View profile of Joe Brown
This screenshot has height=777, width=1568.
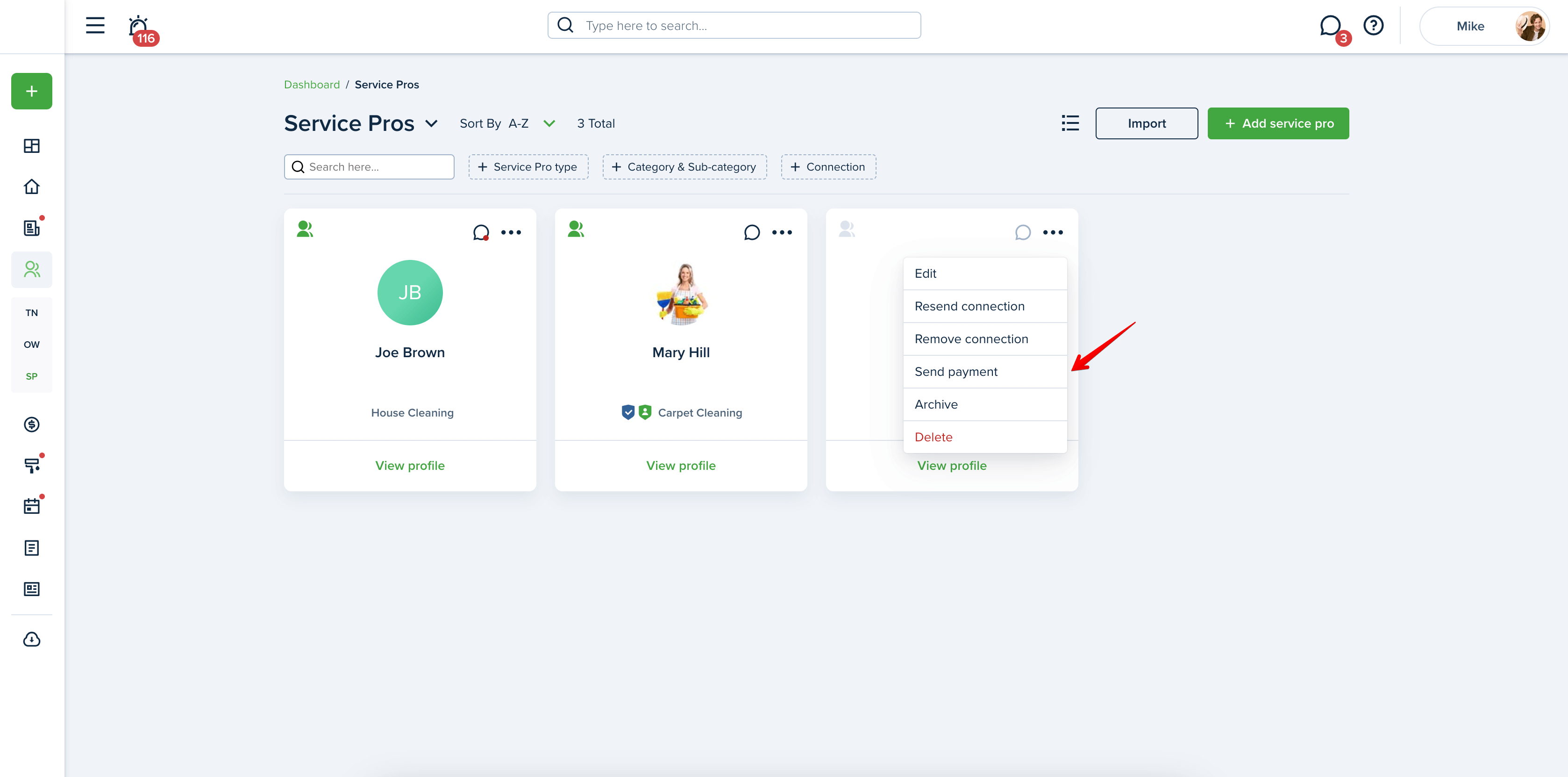click(x=410, y=466)
